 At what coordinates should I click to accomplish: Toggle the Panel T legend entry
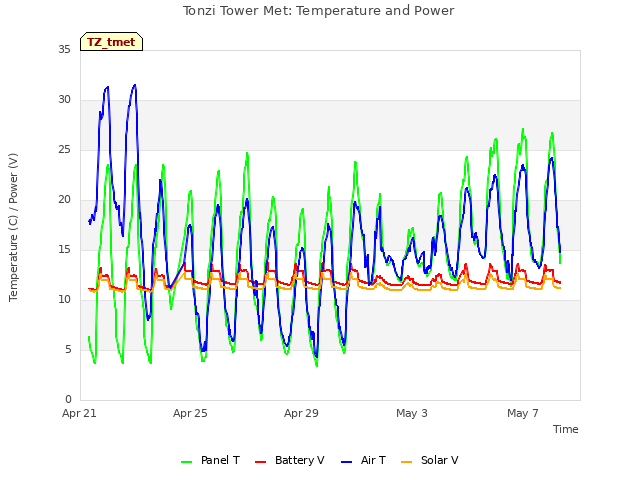[x=210, y=460]
